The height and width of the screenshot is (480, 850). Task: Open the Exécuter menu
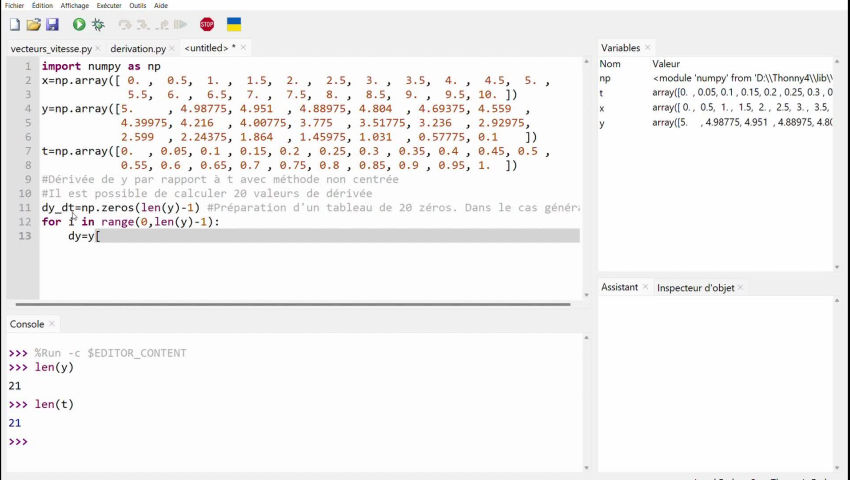tap(108, 5)
